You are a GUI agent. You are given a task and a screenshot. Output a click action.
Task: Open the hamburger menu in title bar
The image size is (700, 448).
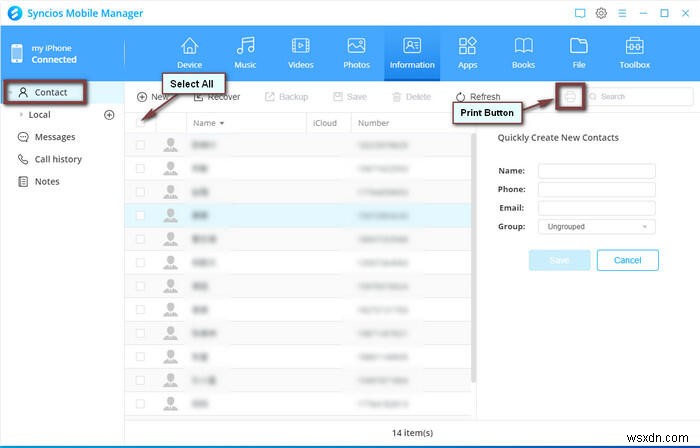(622, 13)
